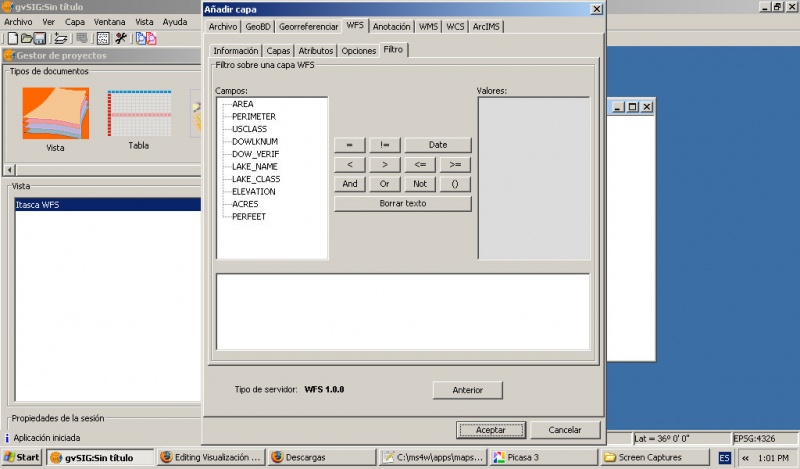Open preferences with the wrench icon
The height and width of the screenshot is (469, 800).
click(x=121, y=38)
